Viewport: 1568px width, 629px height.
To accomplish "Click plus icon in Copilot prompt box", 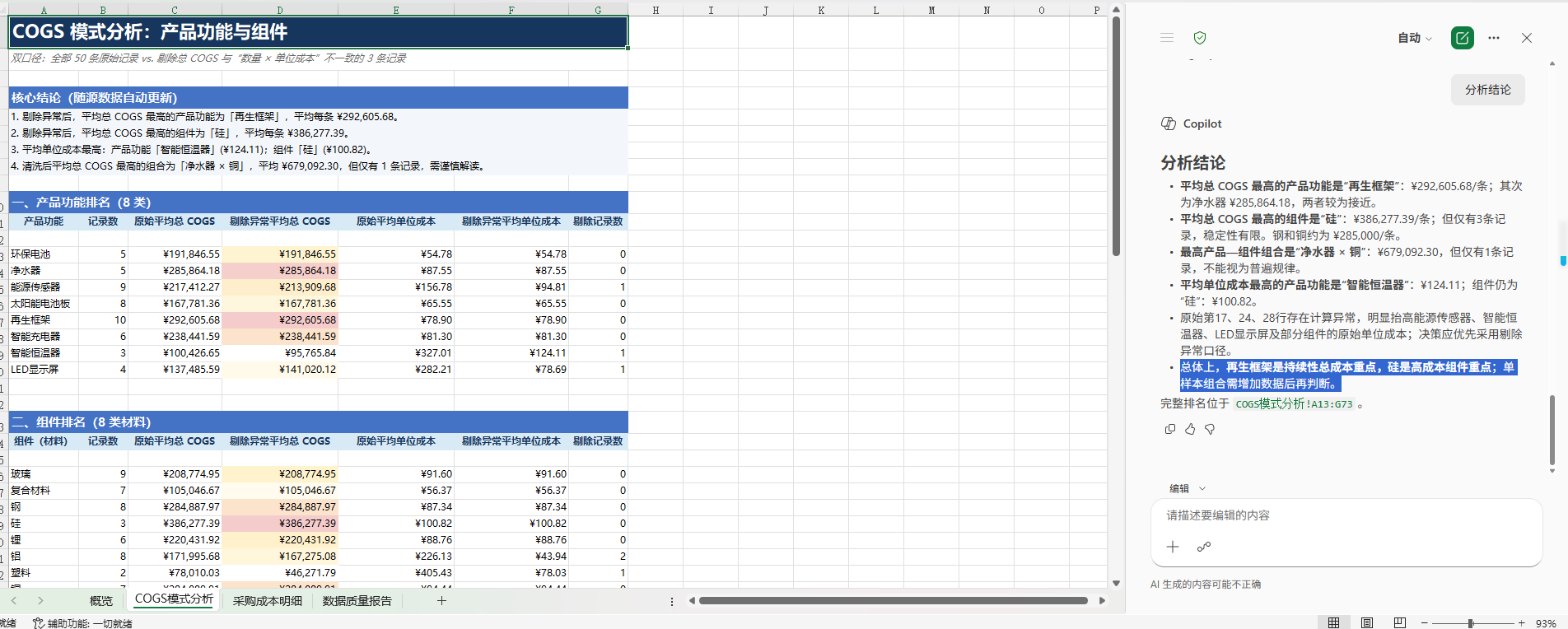I will (1173, 547).
